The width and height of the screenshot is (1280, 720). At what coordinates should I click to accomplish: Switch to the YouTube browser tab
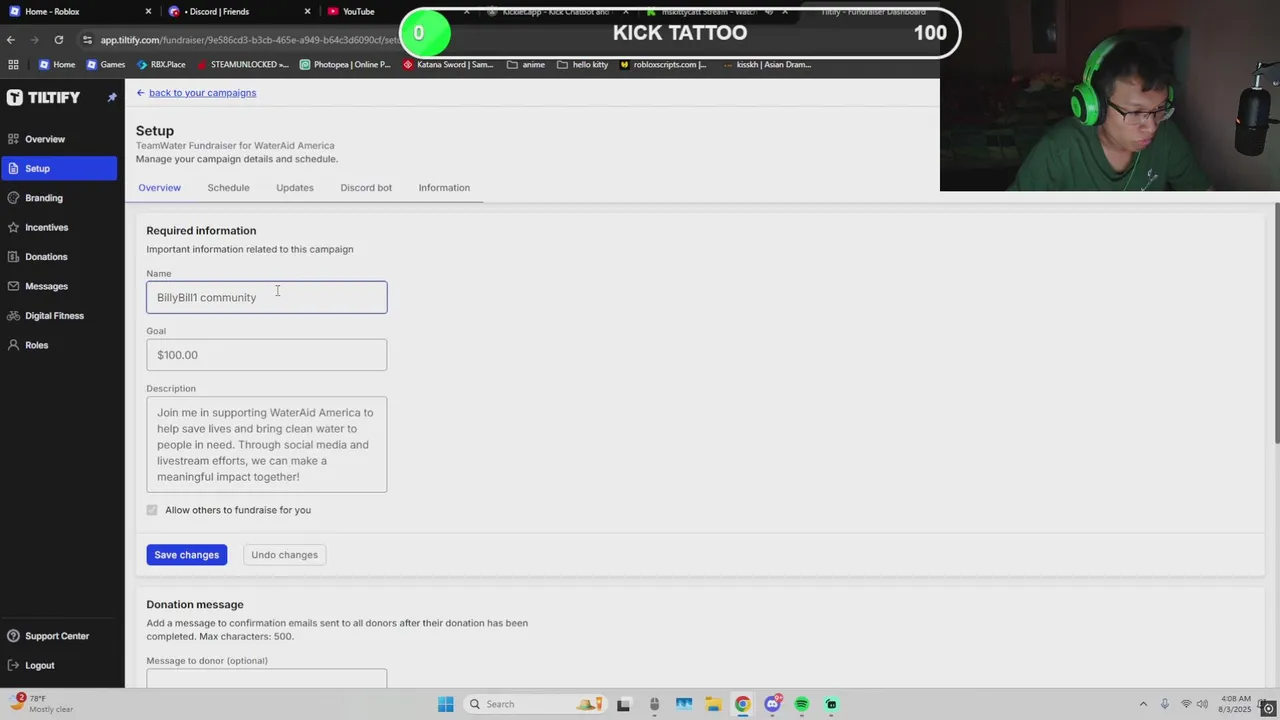point(360,12)
